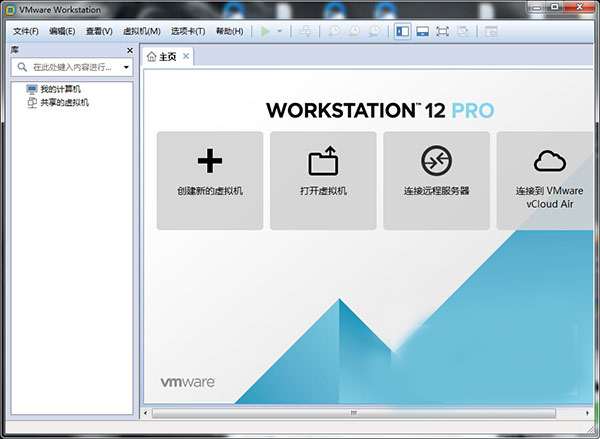Image resolution: width=600 pixels, height=439 pixels.
Task: Open the 虚拟机(M) menu
Action: pos(142,31)
